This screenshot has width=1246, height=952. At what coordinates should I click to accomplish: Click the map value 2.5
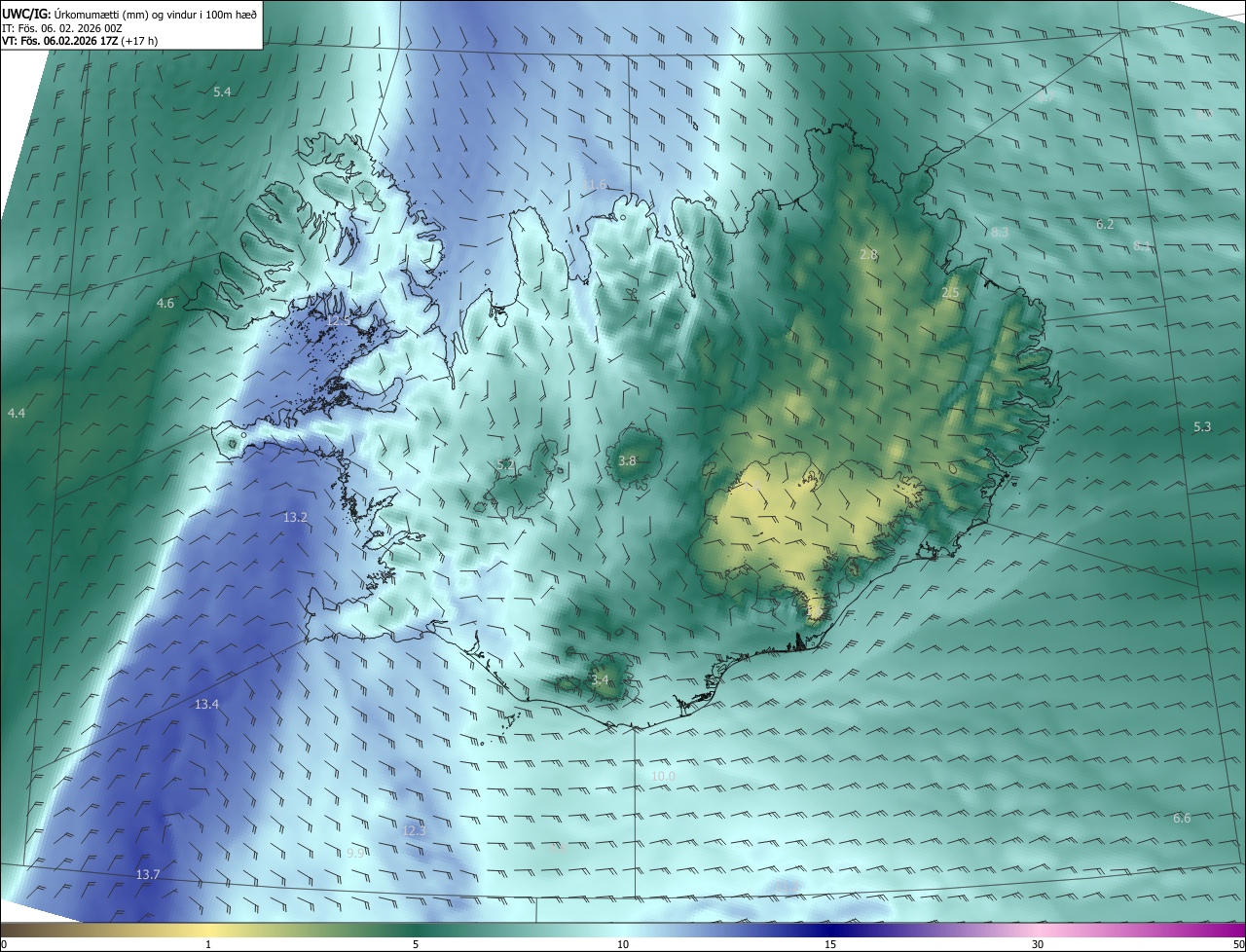[x=950, y=293]
